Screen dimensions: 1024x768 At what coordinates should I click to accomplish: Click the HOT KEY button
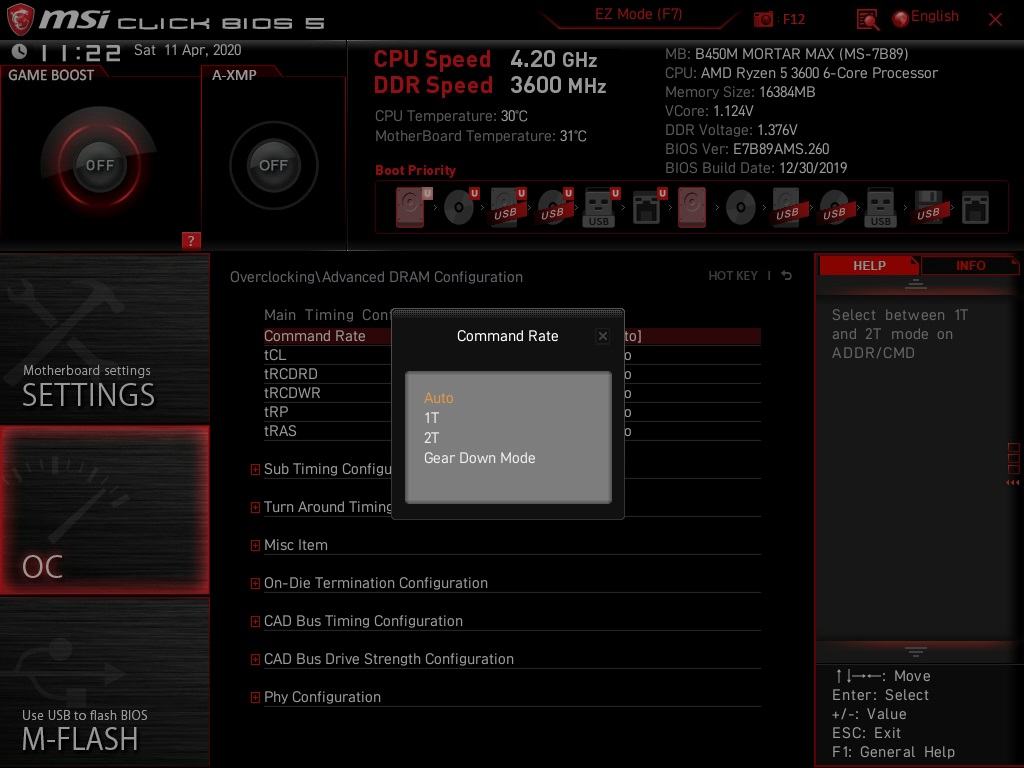click(x=733, y=276)
